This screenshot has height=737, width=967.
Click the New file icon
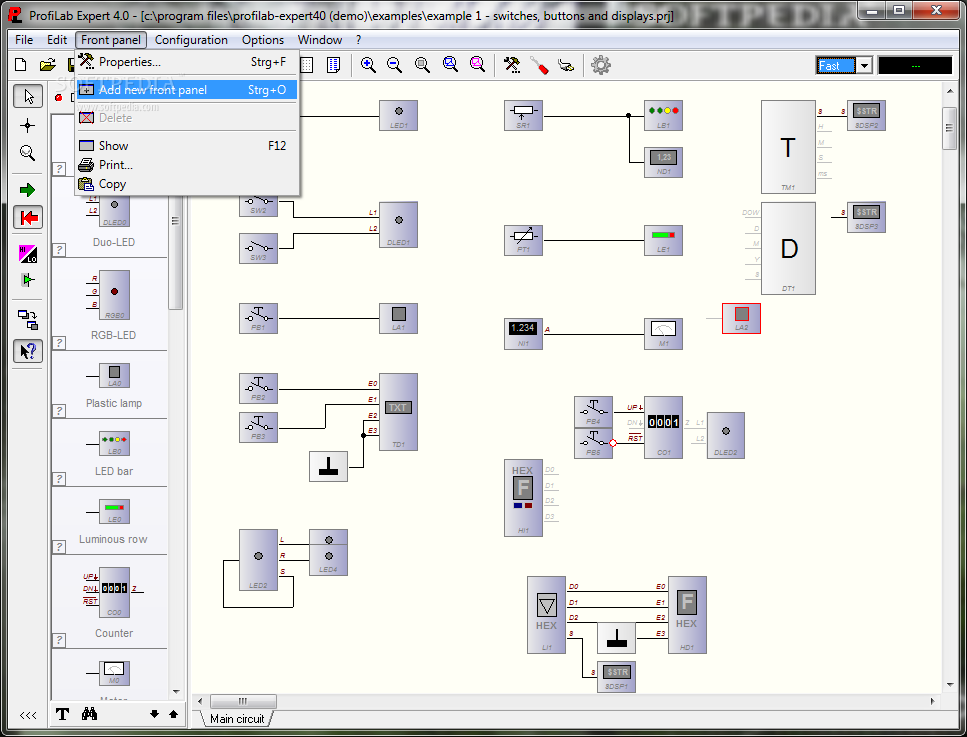tap(21, 65)
